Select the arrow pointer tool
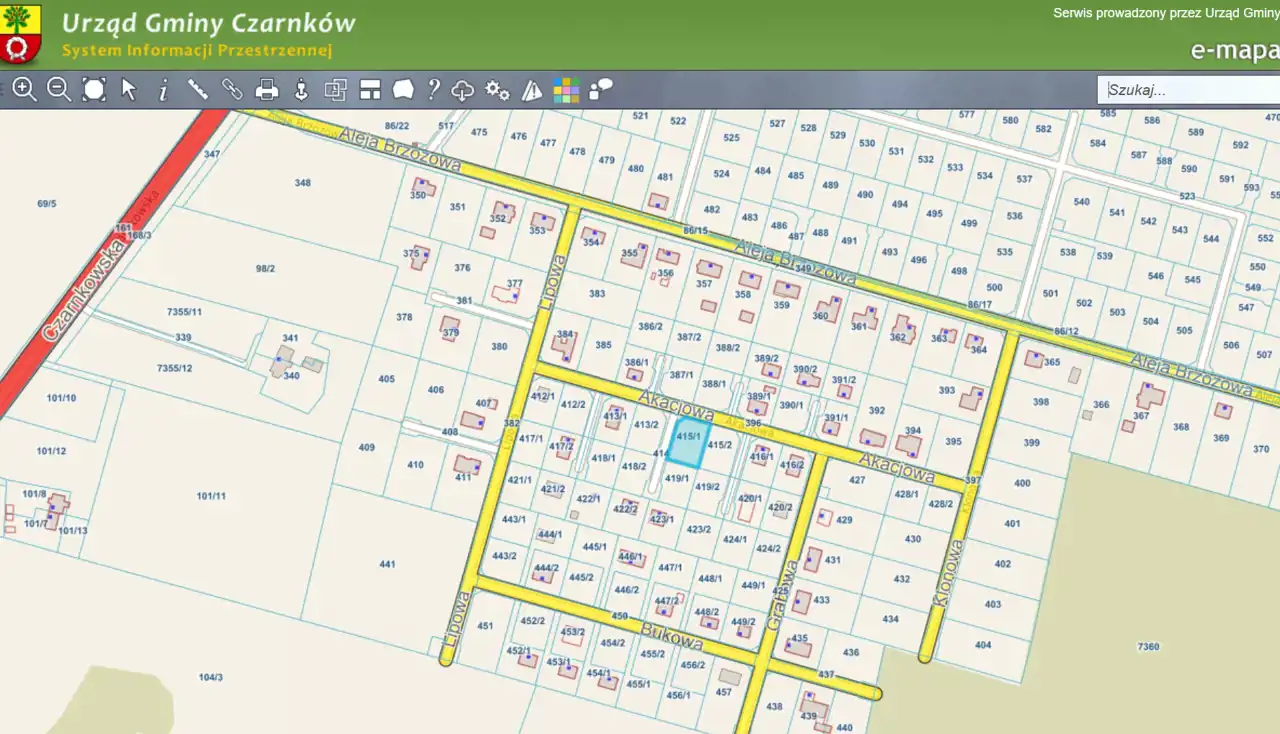Image resolution: width=1280 pixels, height=734 pixels. 129,90
